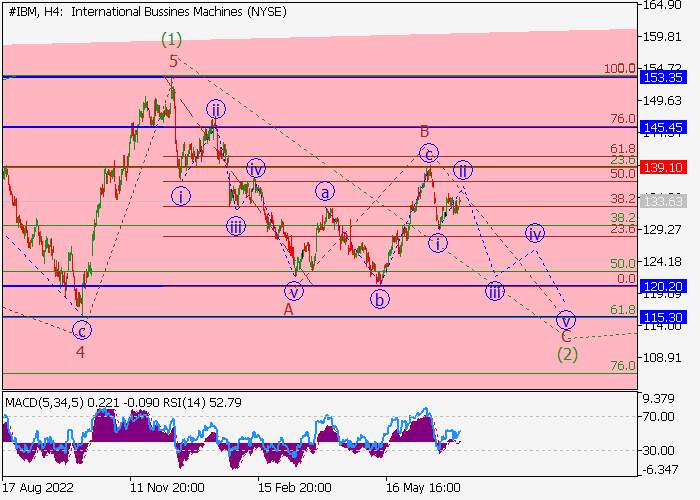Select the blue 145.45 price level label
Screen dimensions: 700x500
[x=663, y=128]
